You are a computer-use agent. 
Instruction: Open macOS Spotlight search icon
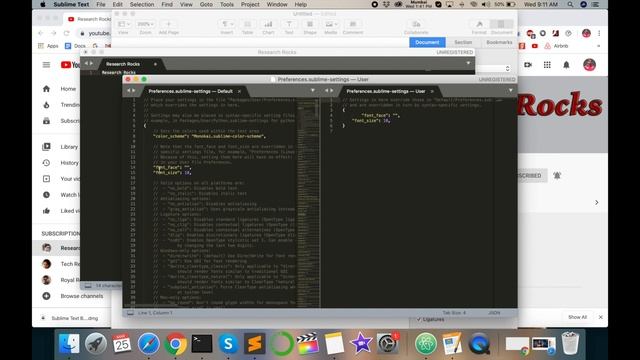(x=570, y=4)
